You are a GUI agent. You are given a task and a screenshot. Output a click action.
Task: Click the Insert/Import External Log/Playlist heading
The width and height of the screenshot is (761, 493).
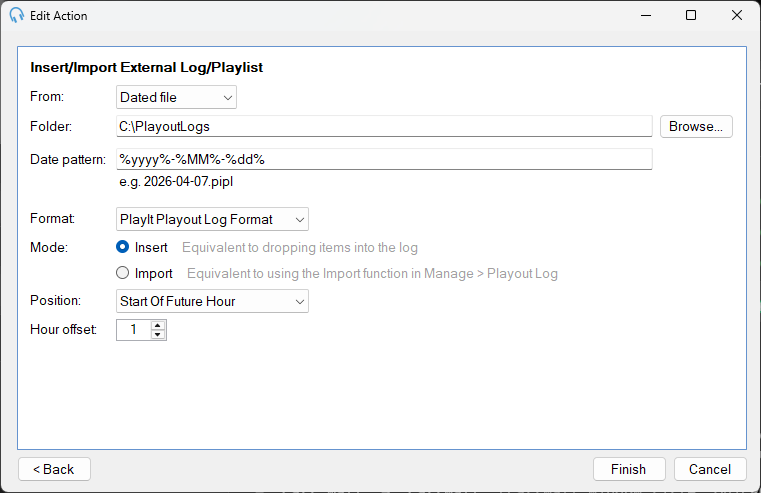147,67
